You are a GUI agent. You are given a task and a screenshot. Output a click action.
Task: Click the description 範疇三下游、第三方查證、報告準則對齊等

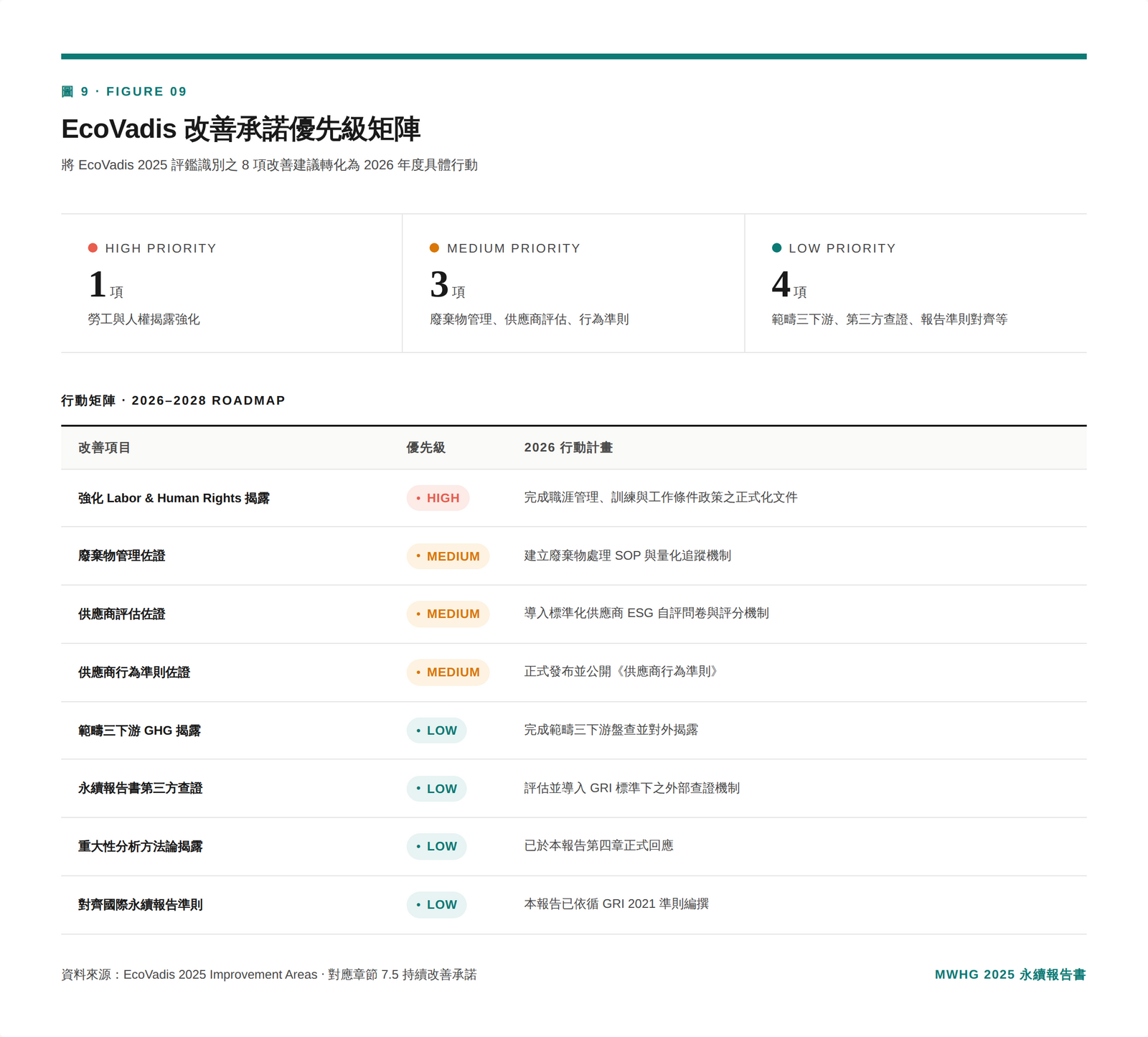[x=889, y=319]
